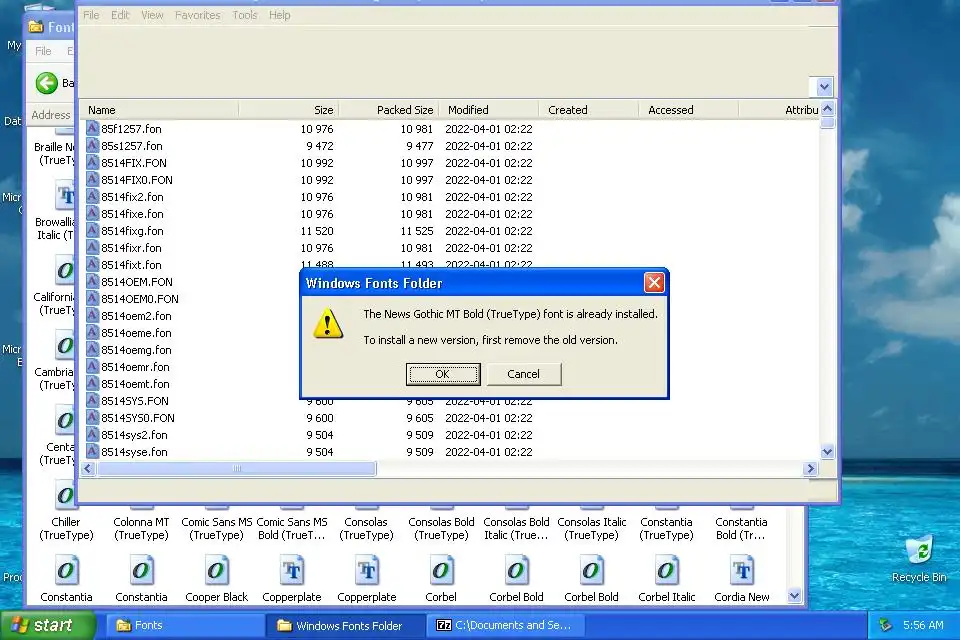Select the Corbel font icon
This screenshot has height=640, width=960.
click(x=441, y=570)
